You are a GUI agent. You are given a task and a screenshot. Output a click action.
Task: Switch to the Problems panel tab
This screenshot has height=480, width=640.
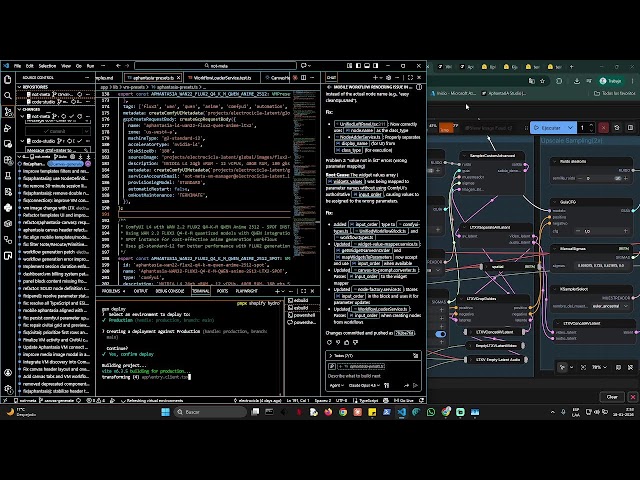click(x=113, y=291)
